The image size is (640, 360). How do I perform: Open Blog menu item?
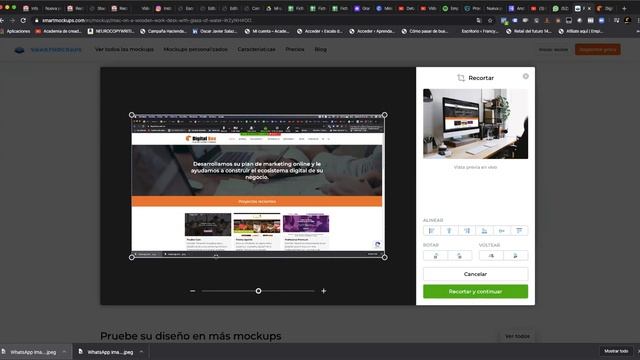(320, 49)
